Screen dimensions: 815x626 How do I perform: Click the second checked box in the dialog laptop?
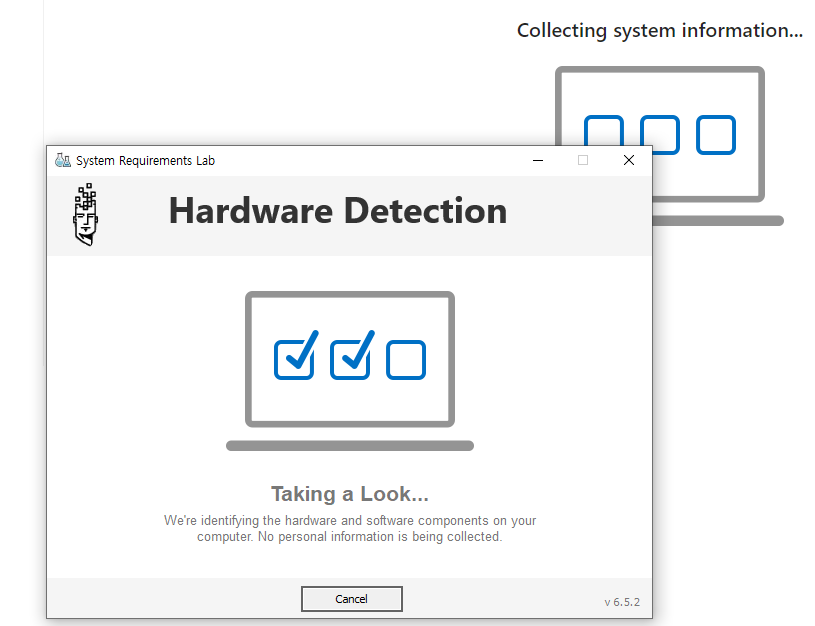coord(350,359)
